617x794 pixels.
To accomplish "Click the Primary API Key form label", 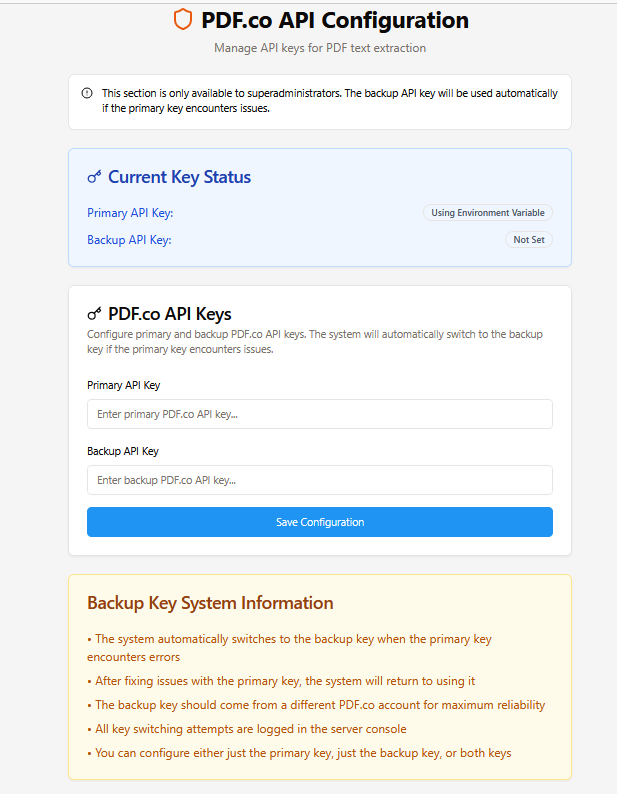I will click(123, 385).
